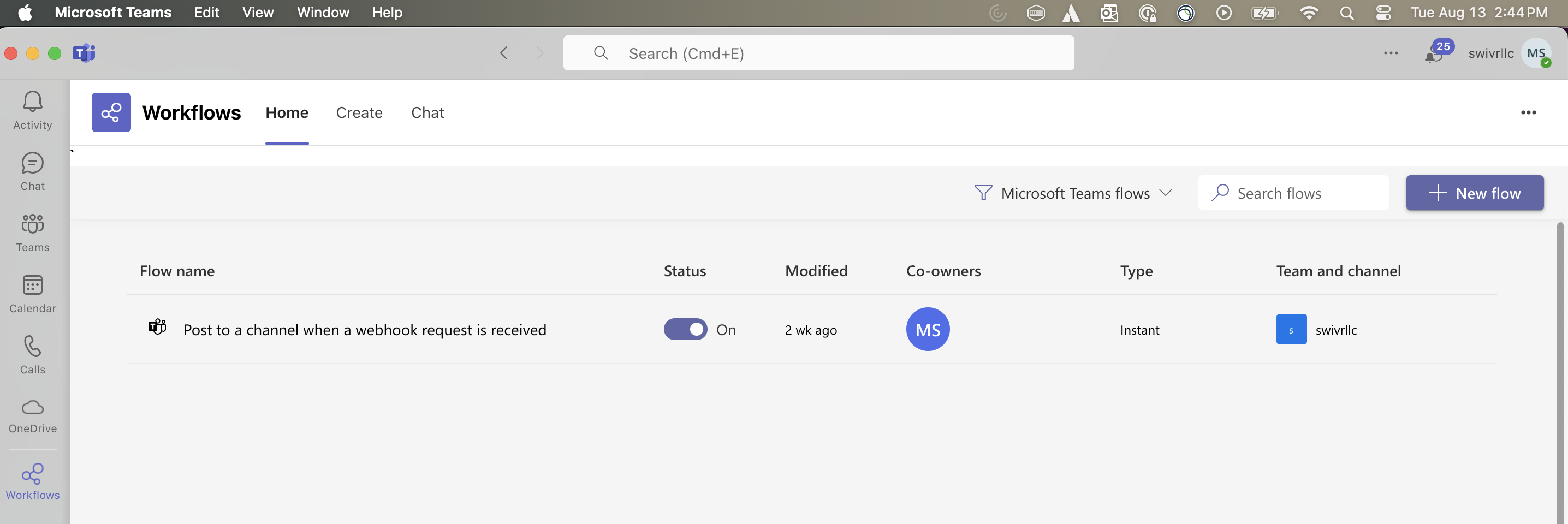
Task: Select Workflows in the left sidebar
Action: click(33, 481)
